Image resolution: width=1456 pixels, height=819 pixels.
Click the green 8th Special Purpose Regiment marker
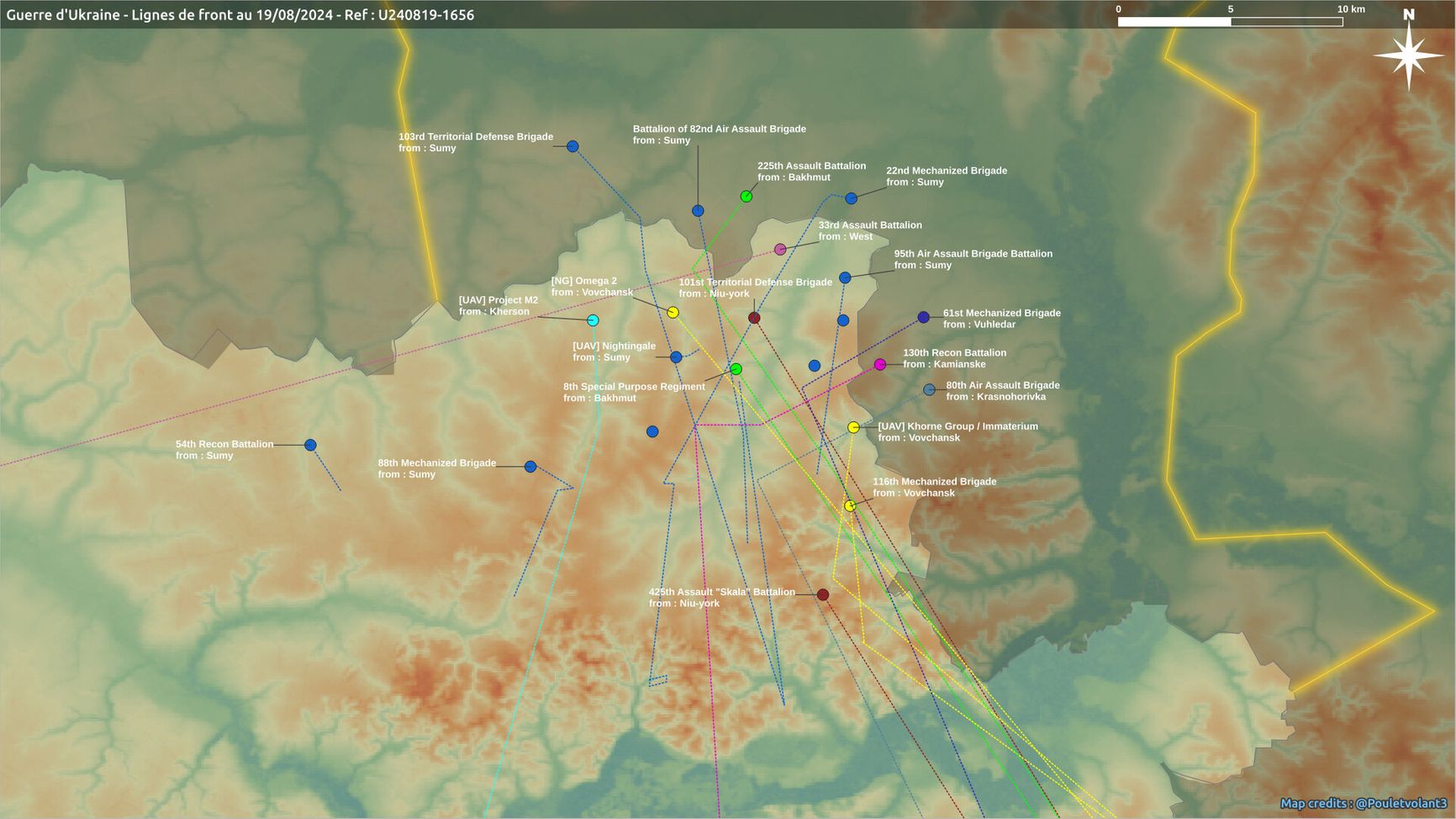pyautogui.click(x=736, y=369)
